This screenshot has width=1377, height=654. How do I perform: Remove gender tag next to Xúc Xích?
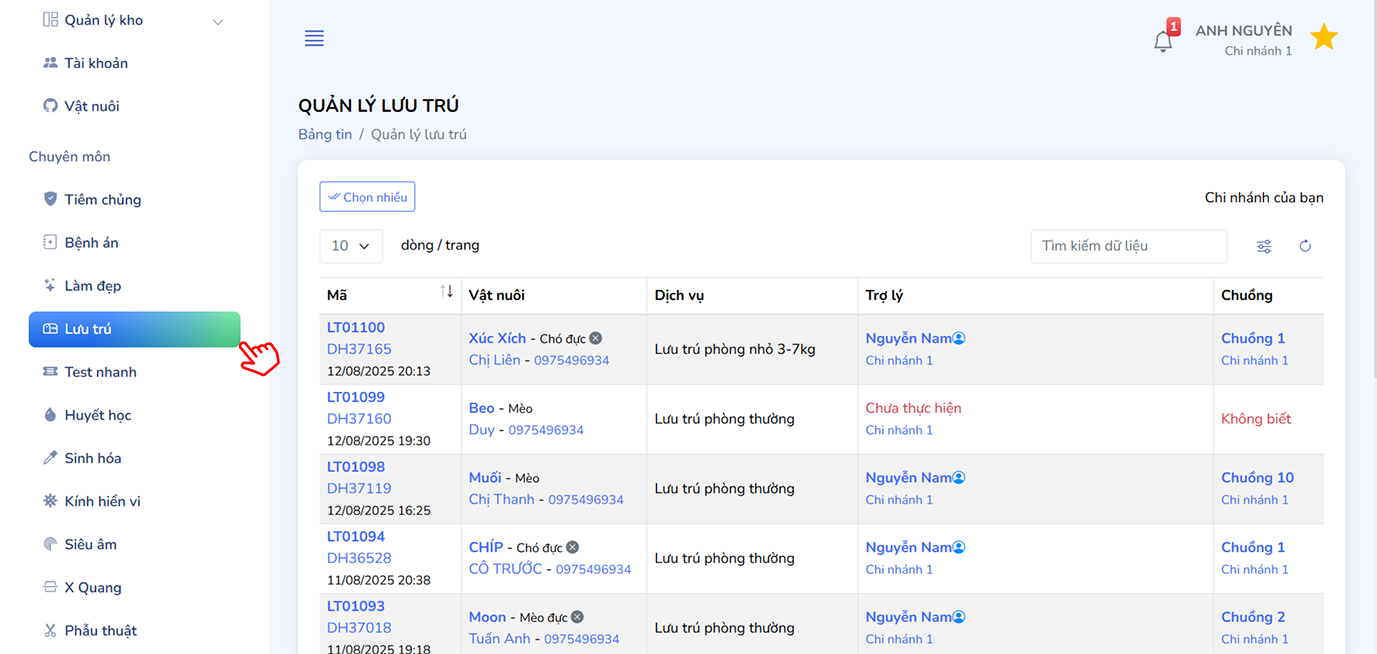[x=596, y=338]
